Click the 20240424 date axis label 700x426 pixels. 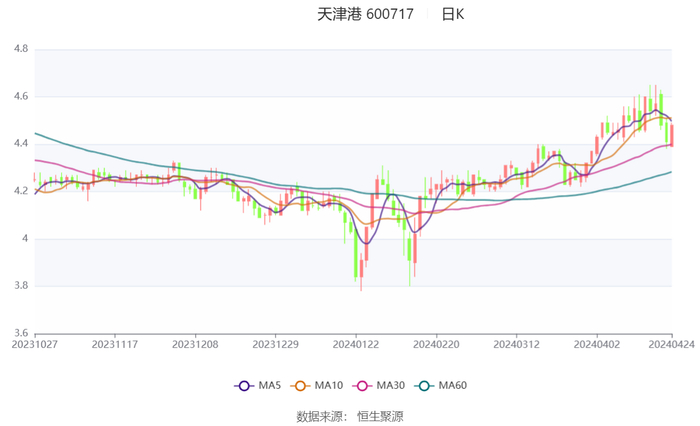(x=672, y=343)
